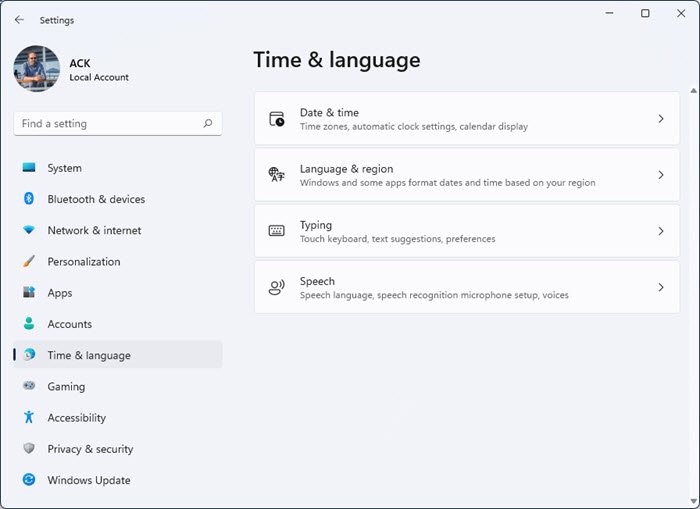Click the search magnifier icon
This screenshot has width=700, height=509.
[x=208, y=124]
